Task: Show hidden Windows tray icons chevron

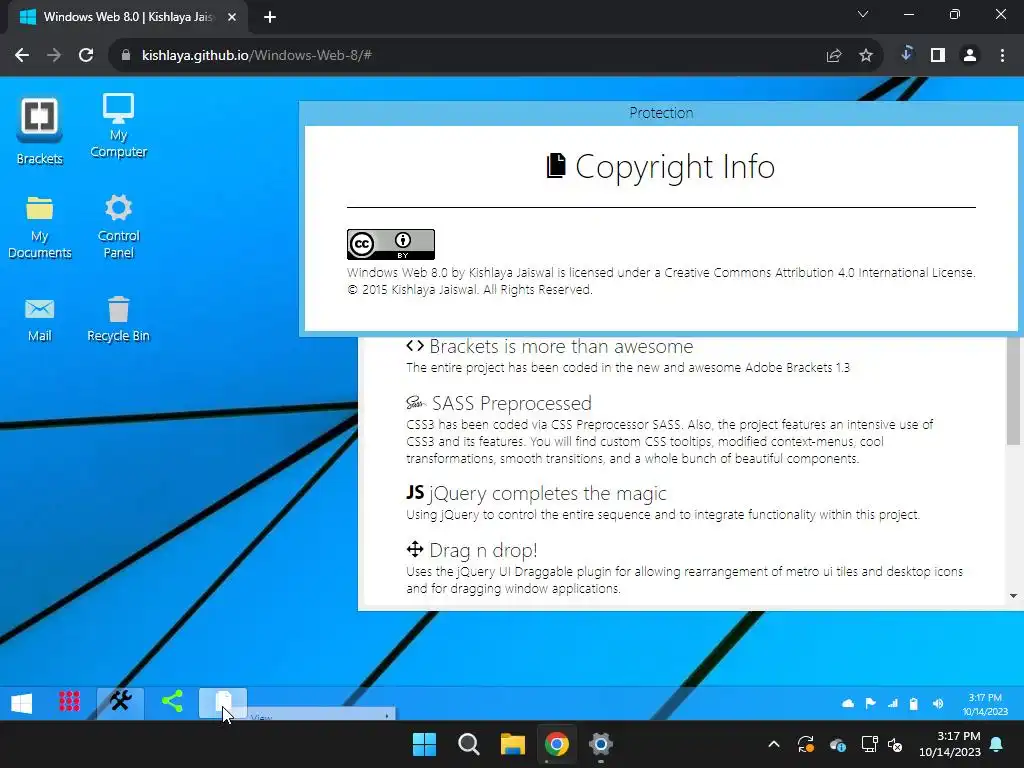Action: coord(774,744)
